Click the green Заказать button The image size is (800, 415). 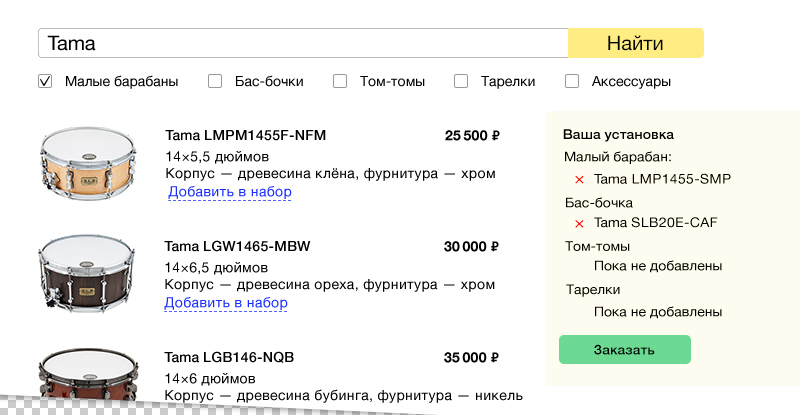(624, 350)
